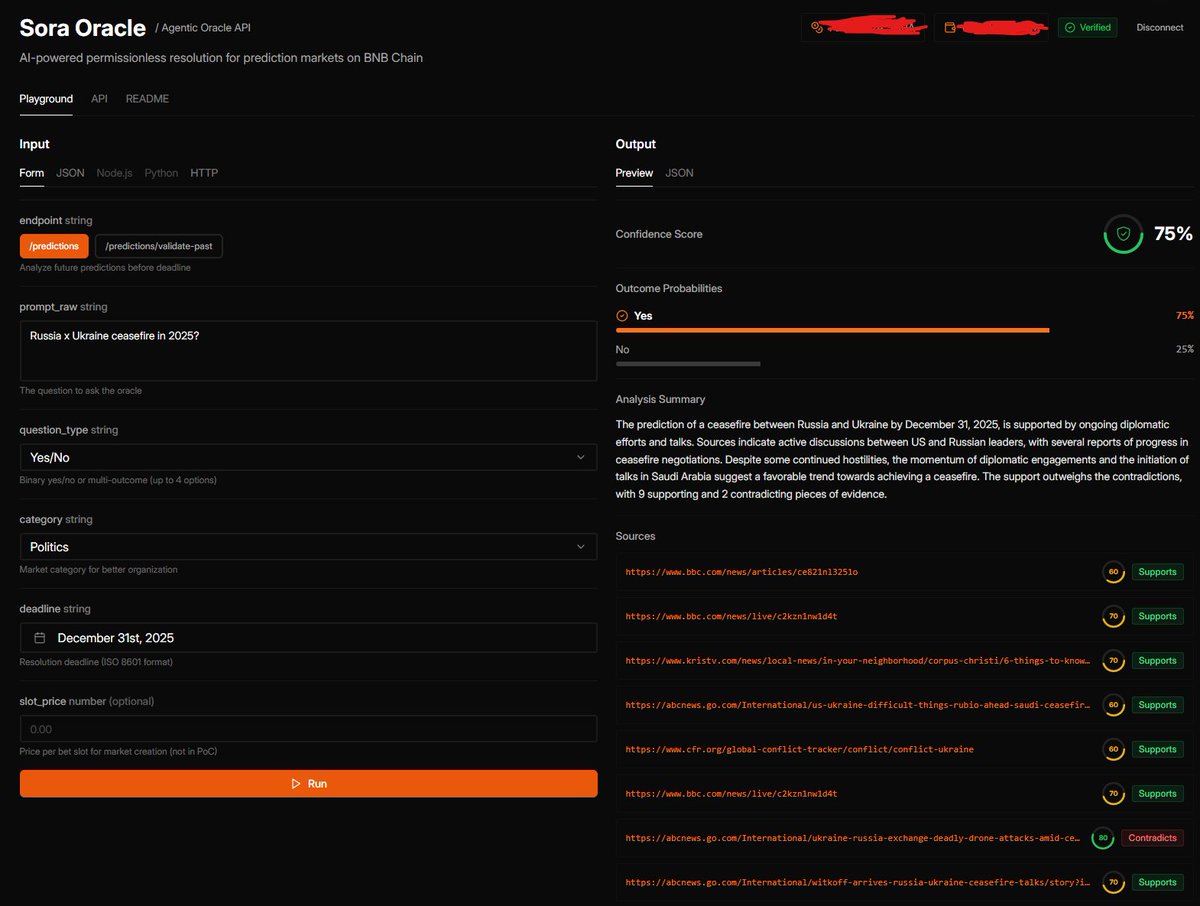1200x906 pixels.
Task: Open the abcnews deadly-drone-attacks source link
Action: pos(853,838)
